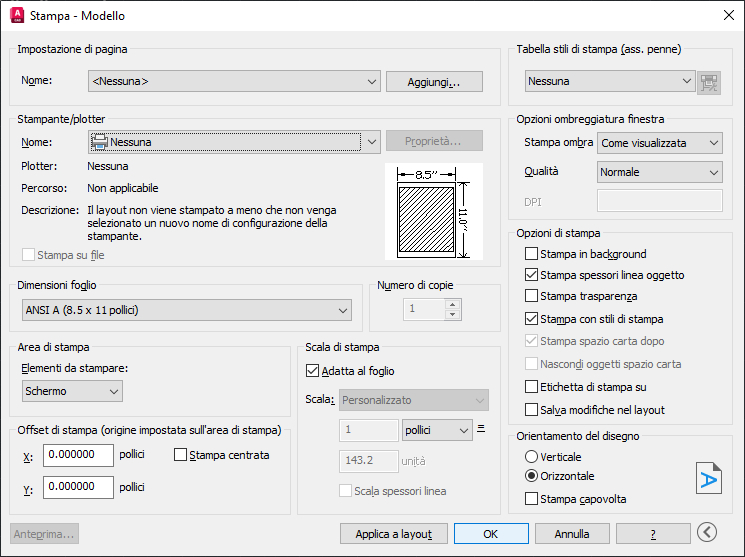
Task: Click the page orientation preview icon
Action: pos(708,479)
